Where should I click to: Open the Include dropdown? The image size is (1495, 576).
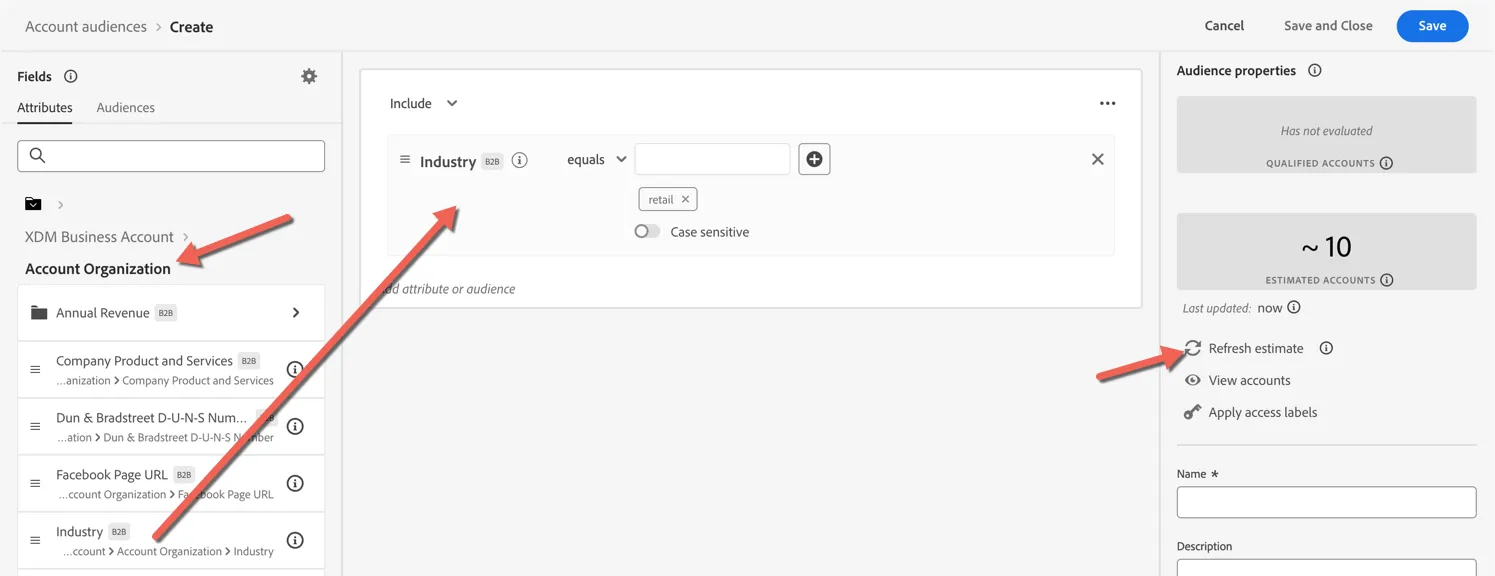click(x=424, y=103)
